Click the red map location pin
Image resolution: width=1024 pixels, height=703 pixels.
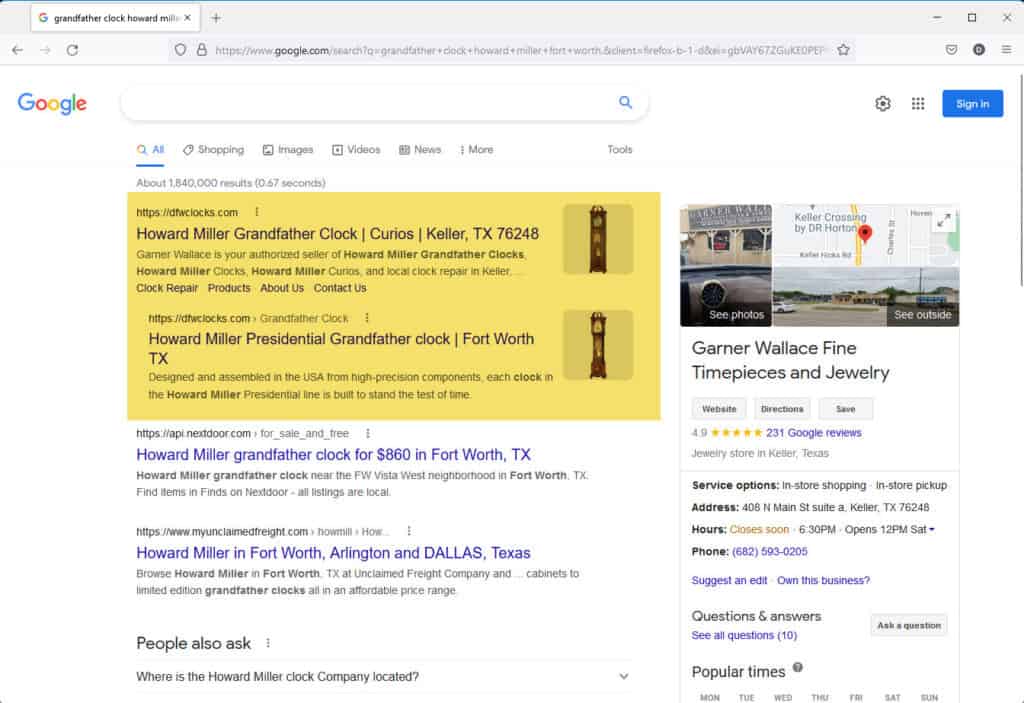865,234
